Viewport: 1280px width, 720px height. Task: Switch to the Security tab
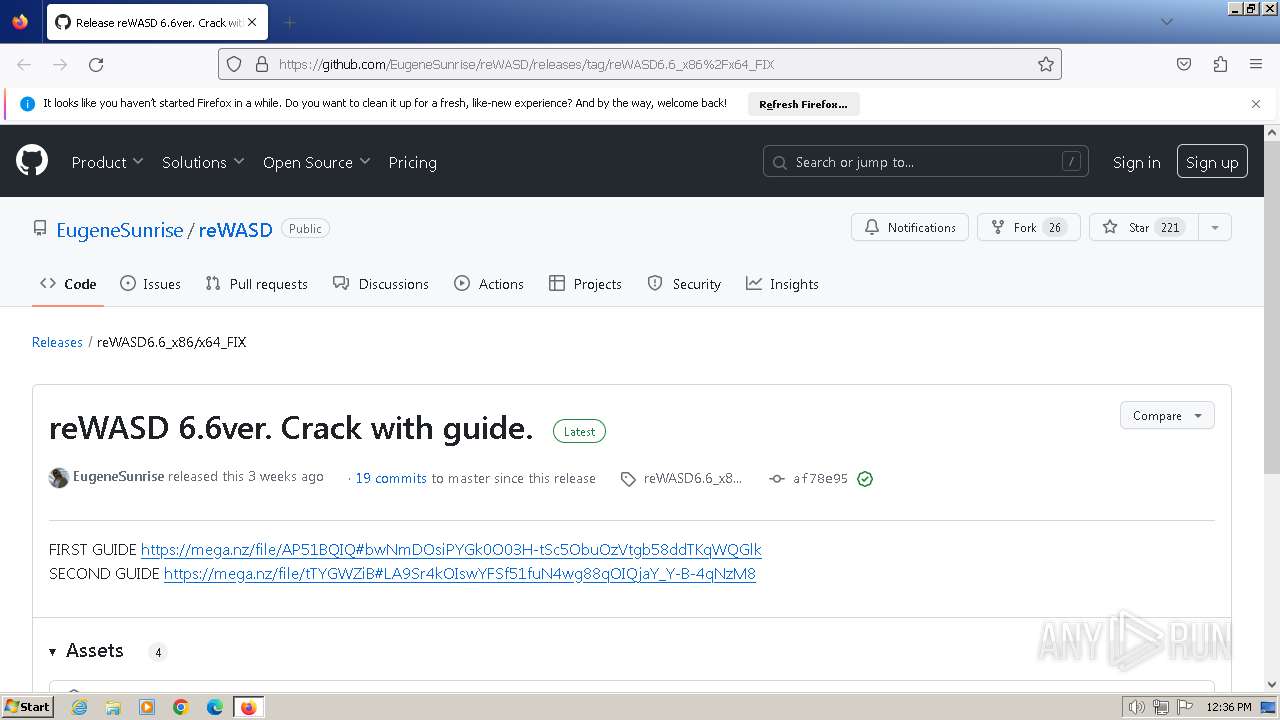[684, 284]
